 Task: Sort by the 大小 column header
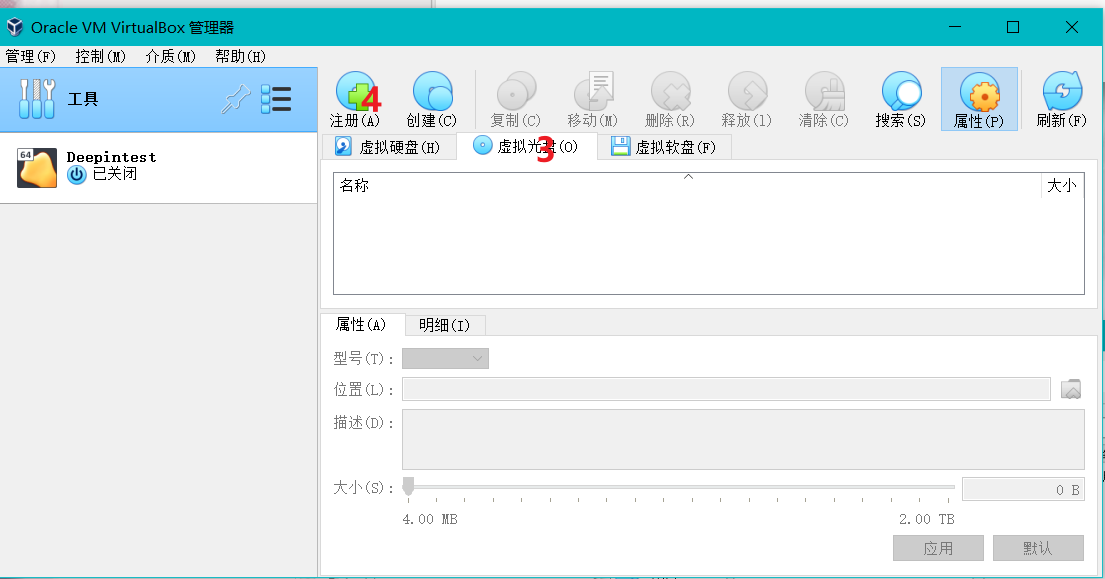(1062, 185)
